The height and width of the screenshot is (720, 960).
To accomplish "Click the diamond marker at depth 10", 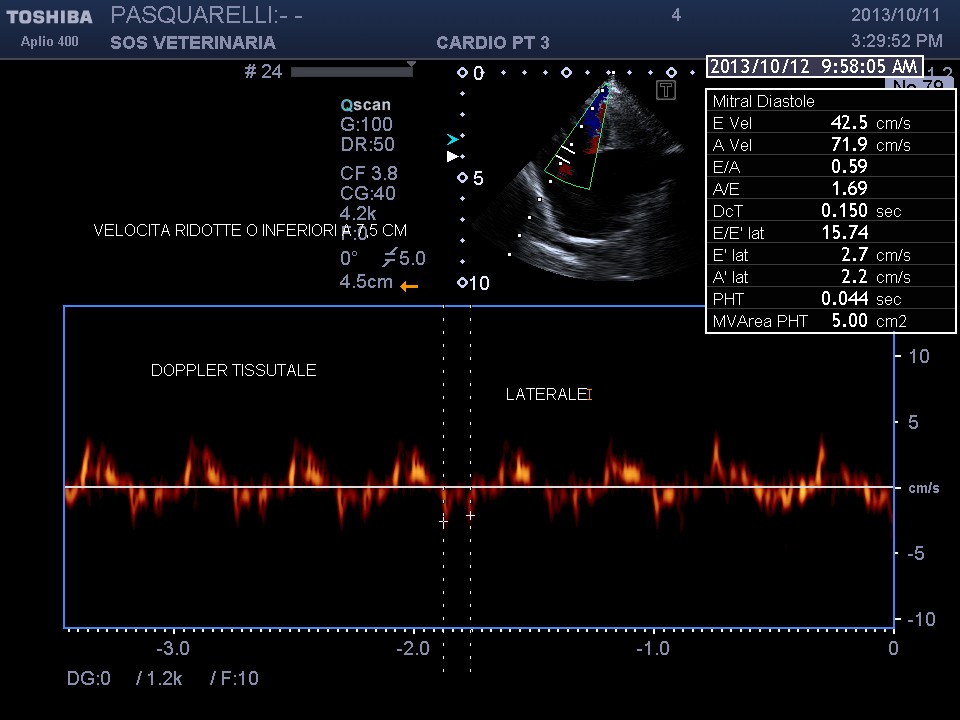I will tap(462, 283).
